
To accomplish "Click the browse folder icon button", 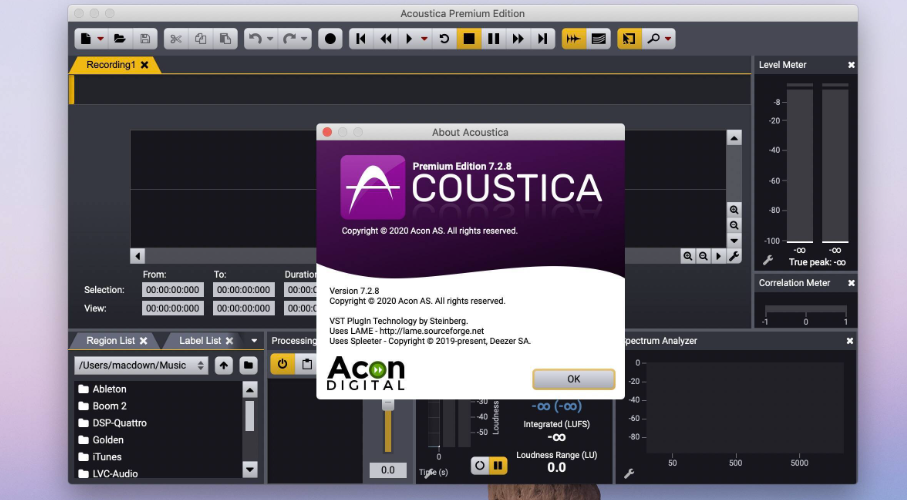I will click(248, 365).
